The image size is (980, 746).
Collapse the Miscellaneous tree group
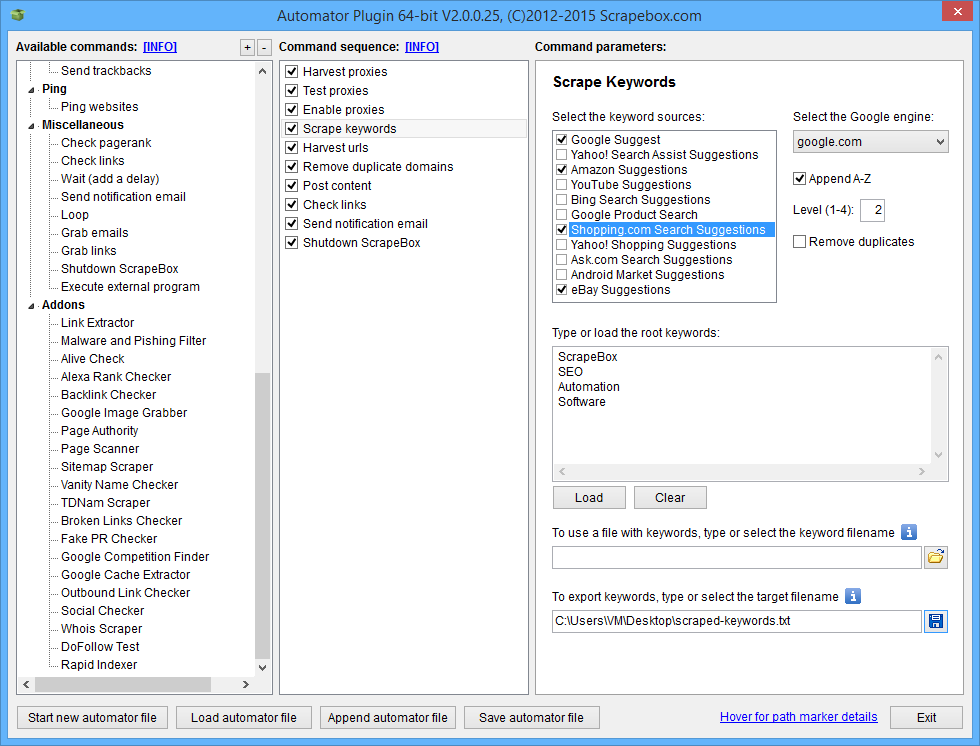(32, 126)
